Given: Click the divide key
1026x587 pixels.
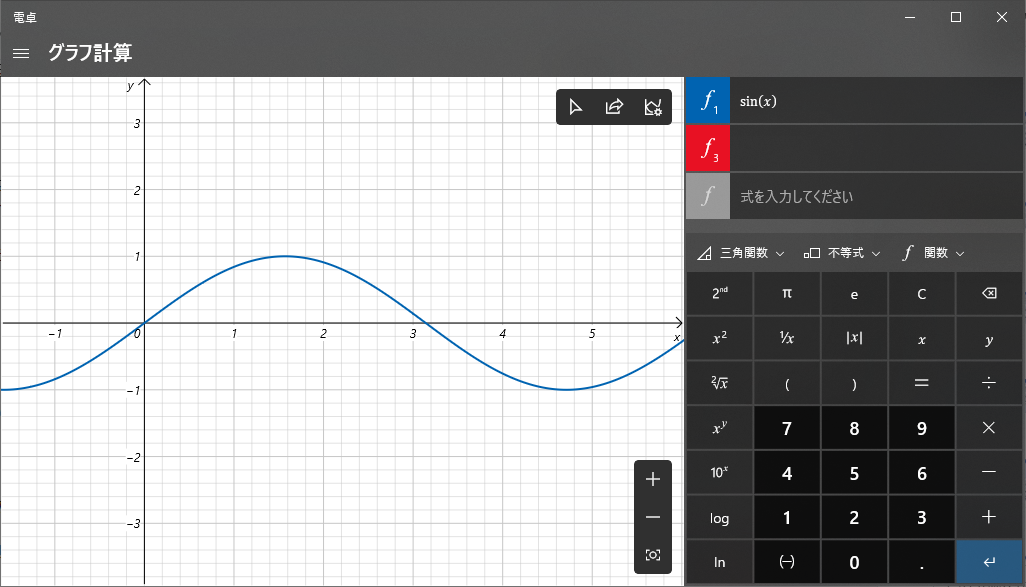Looking at the screenshot, I should point(989,383).
